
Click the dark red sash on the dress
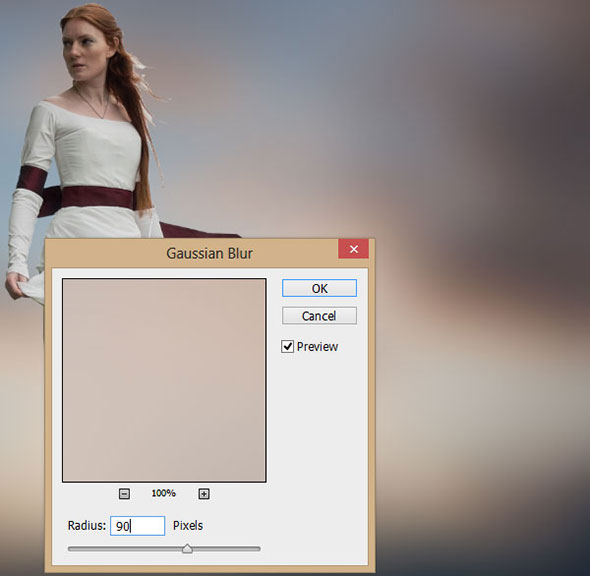pyautogui.click(x=96, y=197)
